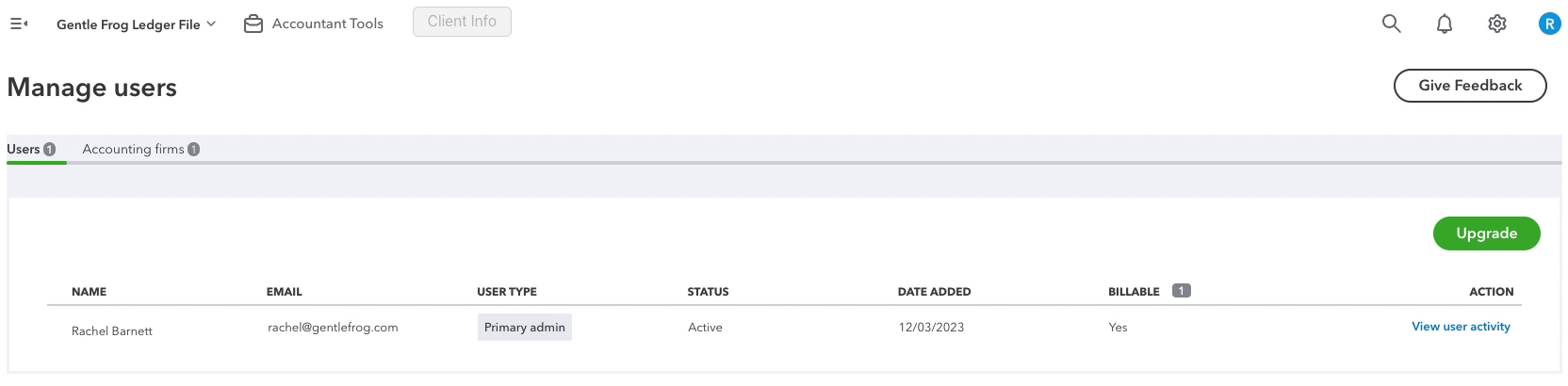Open the notifications bell icon
Viewport: 1568px width, 386px height.
click(1444, 24)
